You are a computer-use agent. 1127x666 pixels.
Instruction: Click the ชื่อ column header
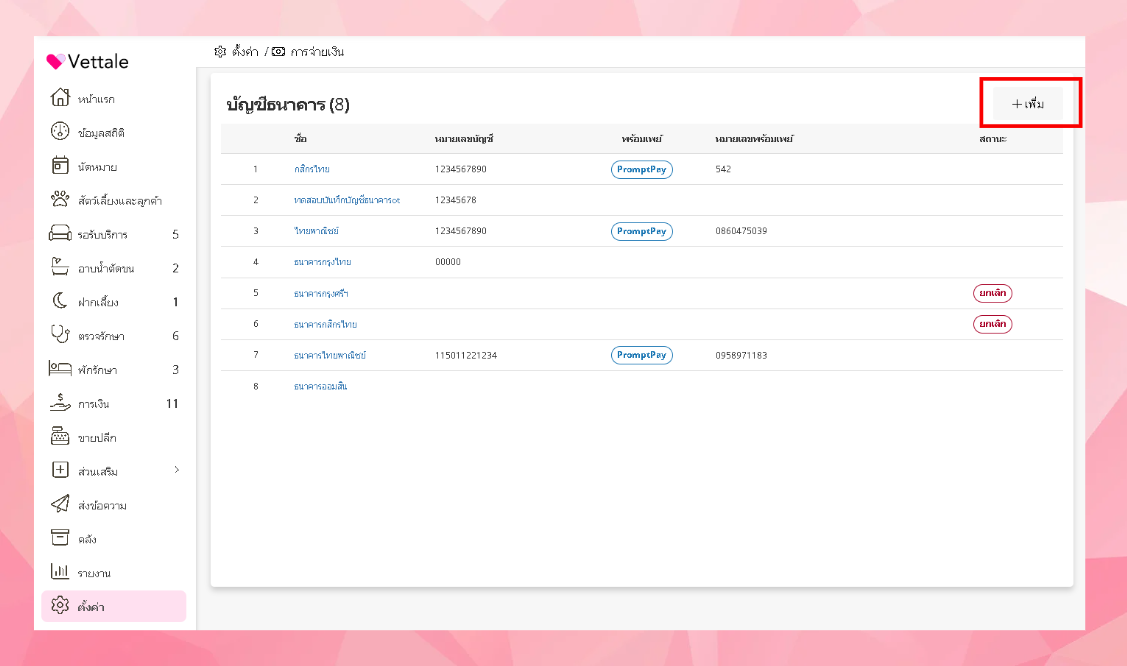click(300, 139)
